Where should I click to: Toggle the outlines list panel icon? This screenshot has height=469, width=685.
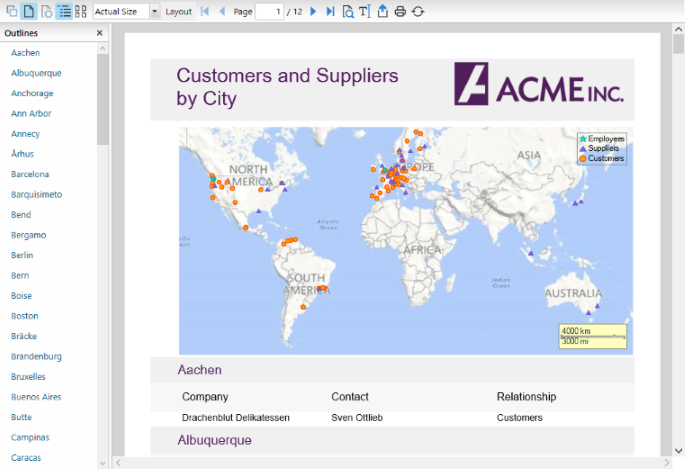coord(64,11)
